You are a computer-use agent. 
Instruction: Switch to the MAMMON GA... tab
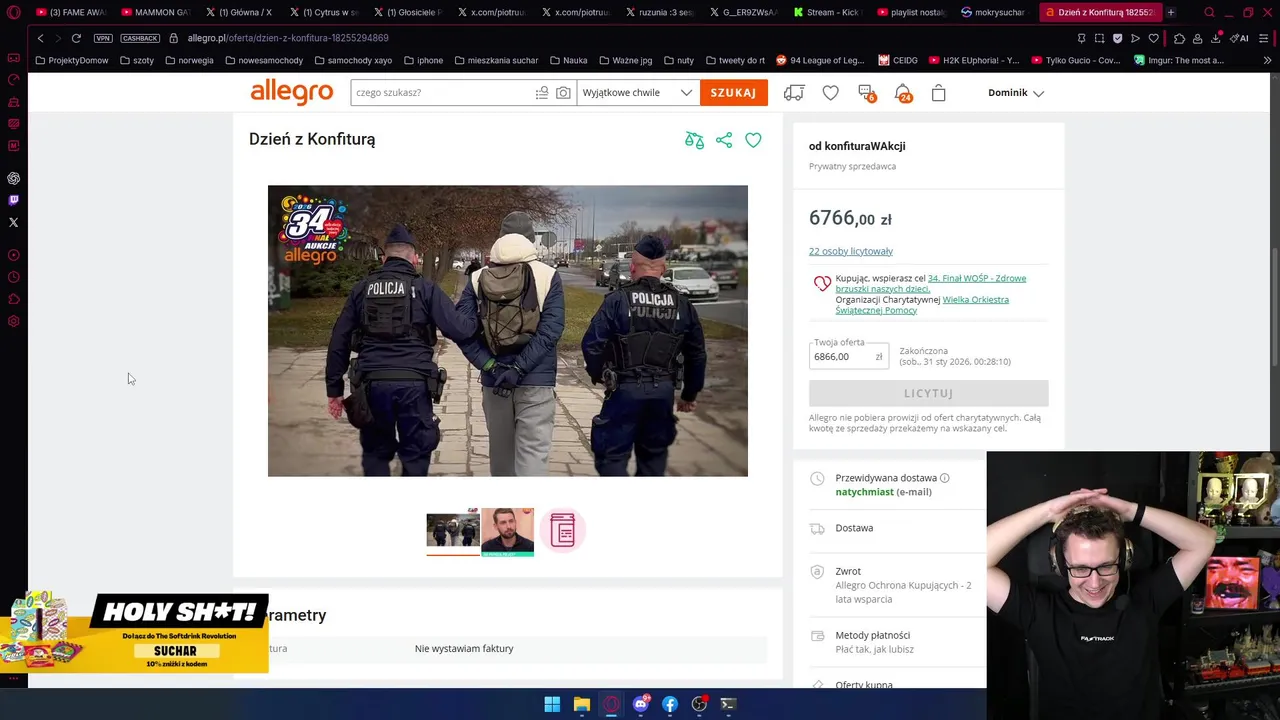coord(156,12)
